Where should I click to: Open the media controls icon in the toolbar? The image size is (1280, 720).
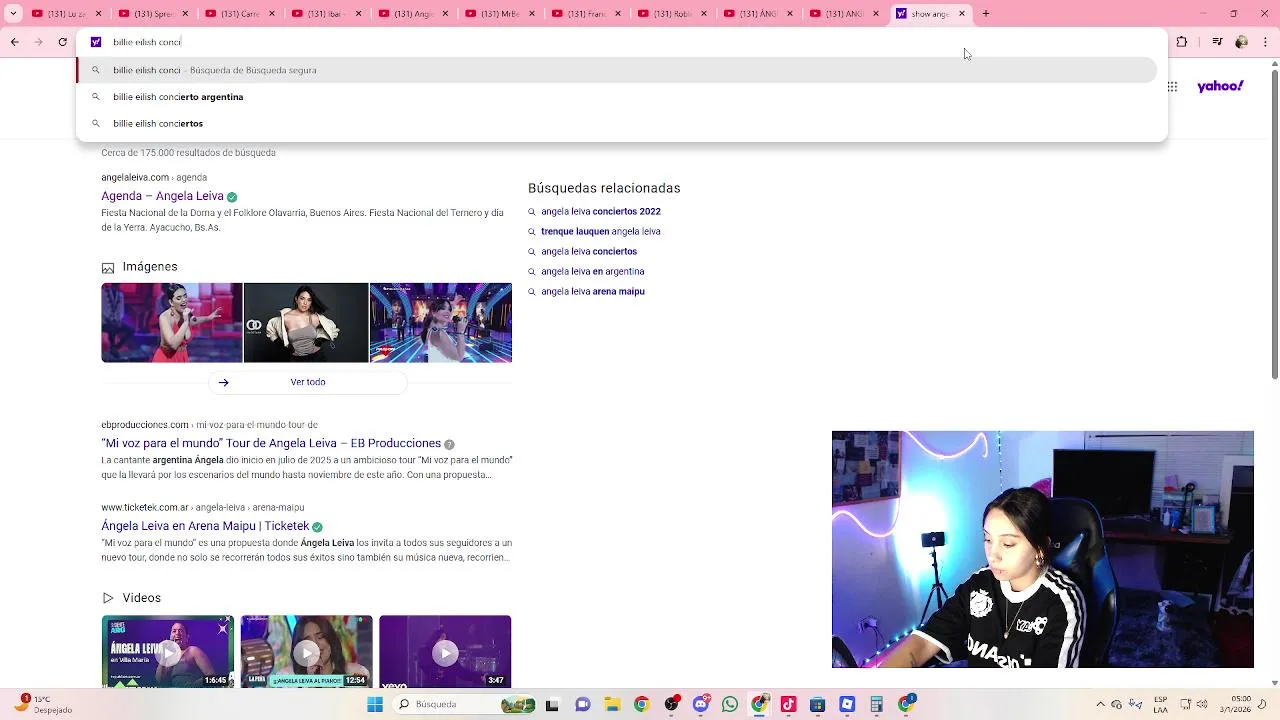(x=1217, y=42)
